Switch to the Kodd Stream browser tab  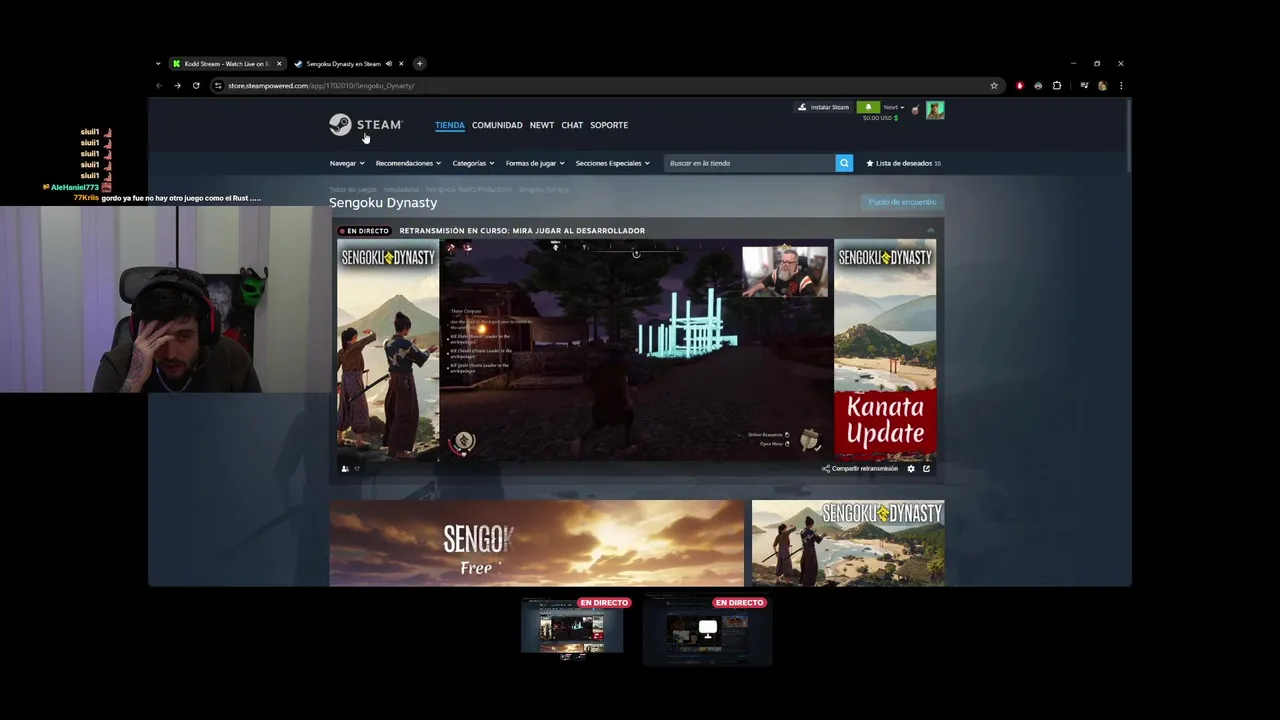(226, 64)
